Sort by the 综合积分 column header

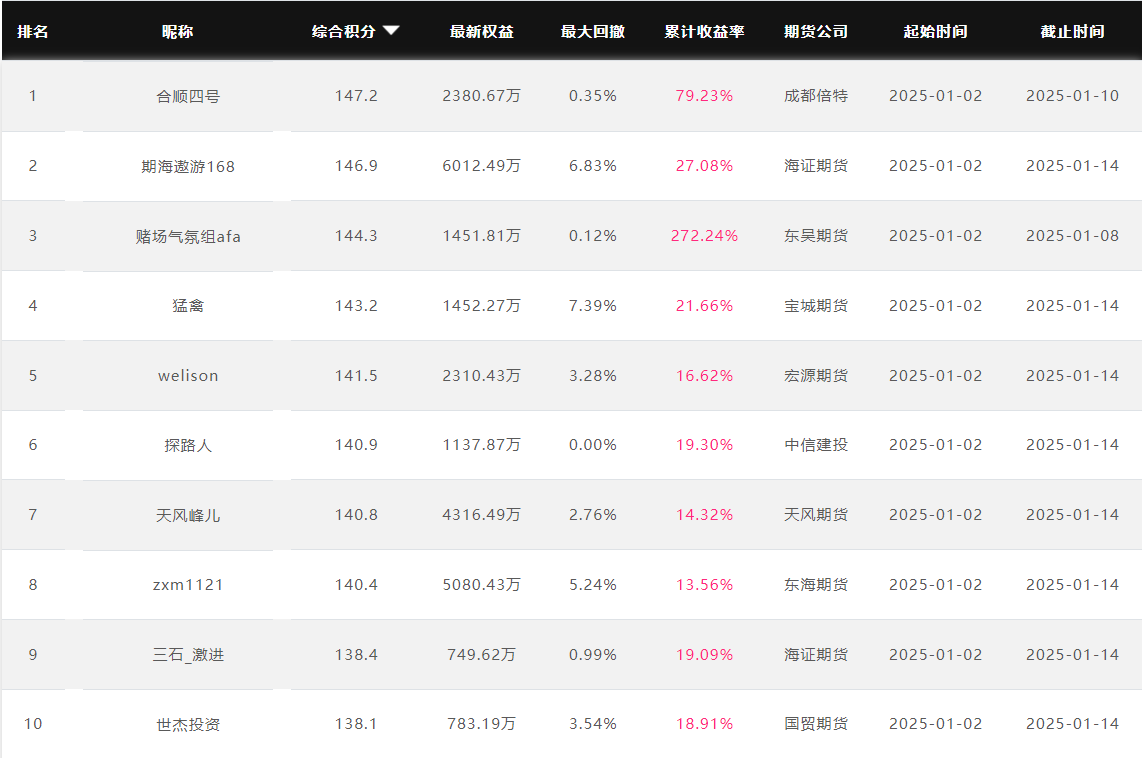click(344, 31)
